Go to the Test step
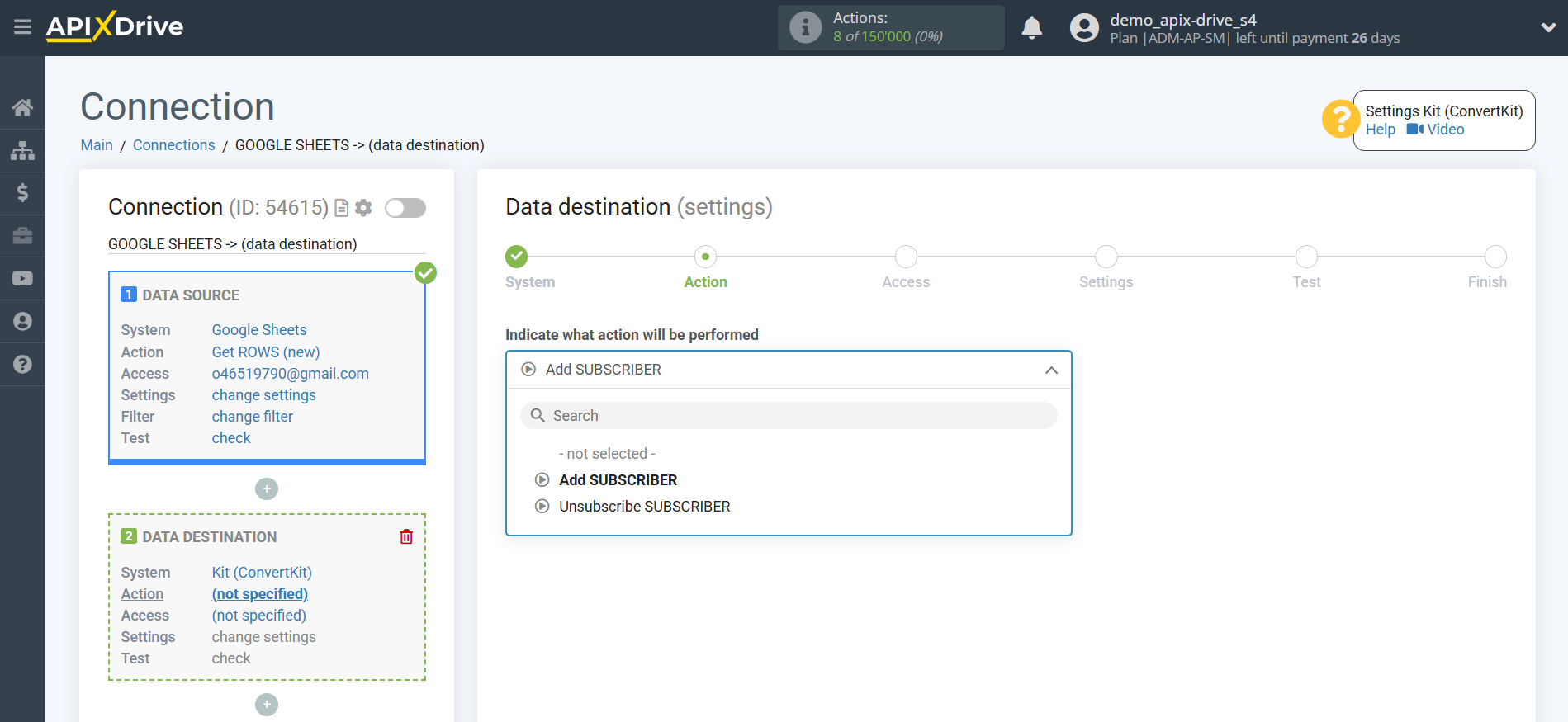This screenshot has width=1568, height=722. pos(1306,257)
